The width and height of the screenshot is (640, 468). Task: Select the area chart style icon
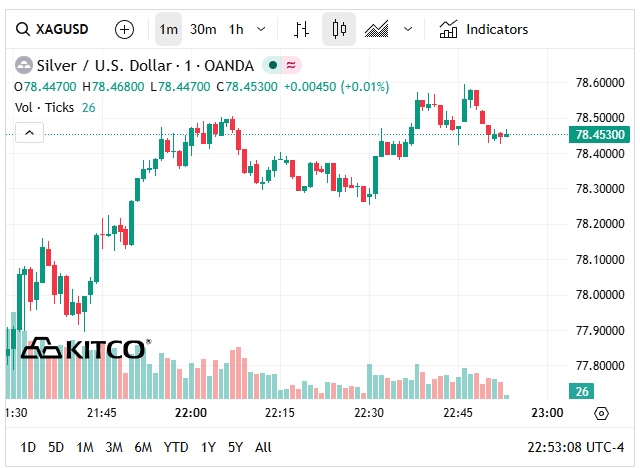click(x=377, y=29)
